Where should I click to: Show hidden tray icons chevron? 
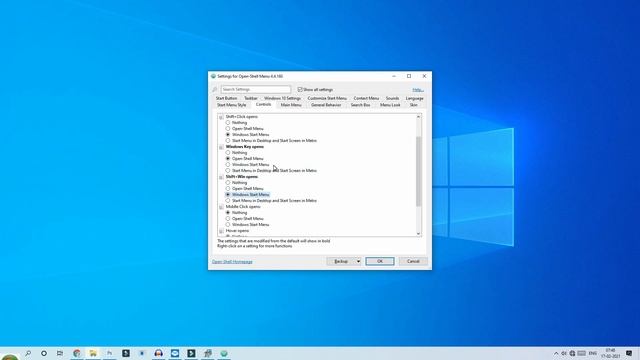coord(556,353)
